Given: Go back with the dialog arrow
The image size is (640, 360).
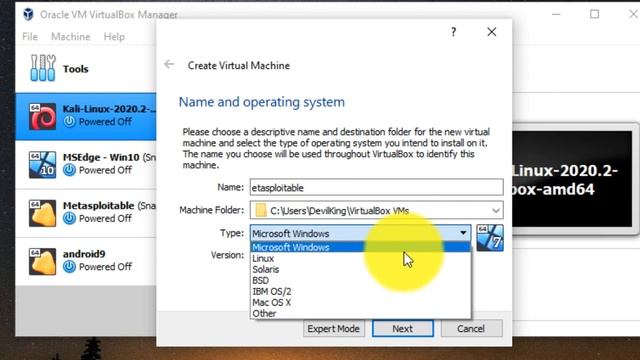Looking at the screenshot, I should [x=169, y=64].
